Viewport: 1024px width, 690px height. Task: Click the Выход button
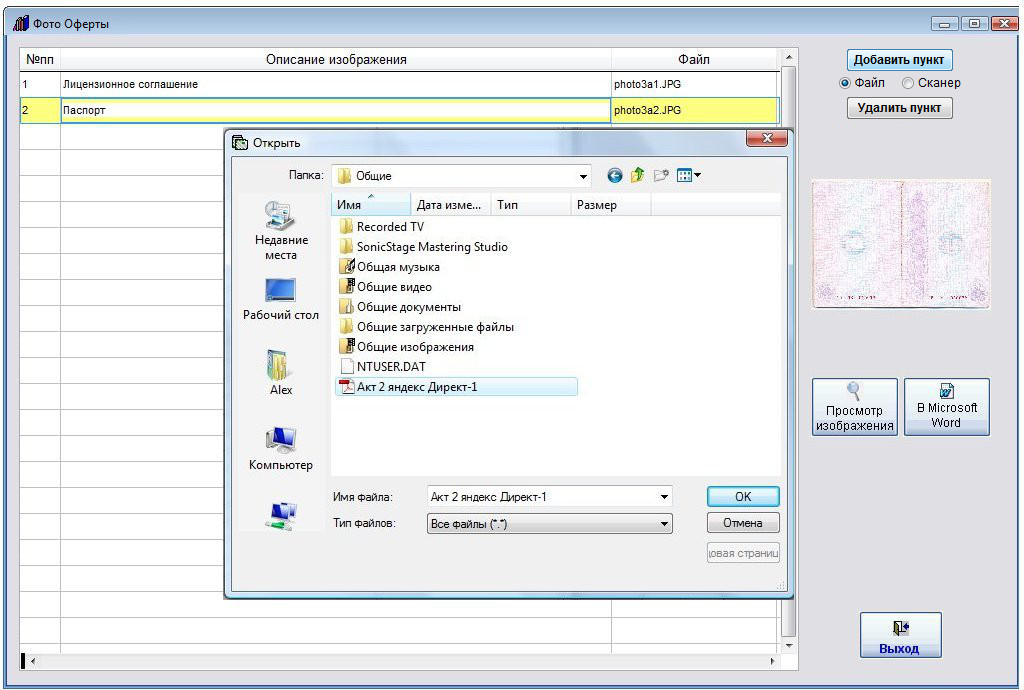point(900,635)
